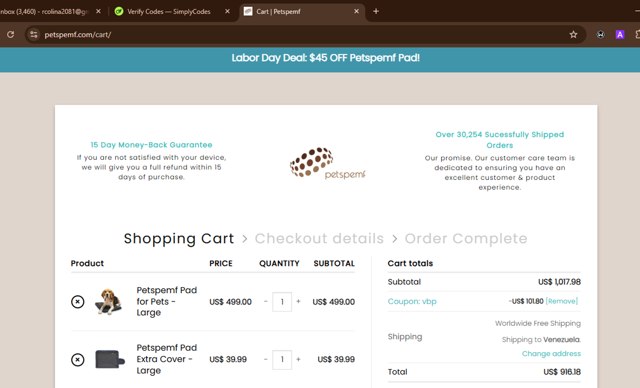Close the Inbox Gmail tab

tap(98, 11)
